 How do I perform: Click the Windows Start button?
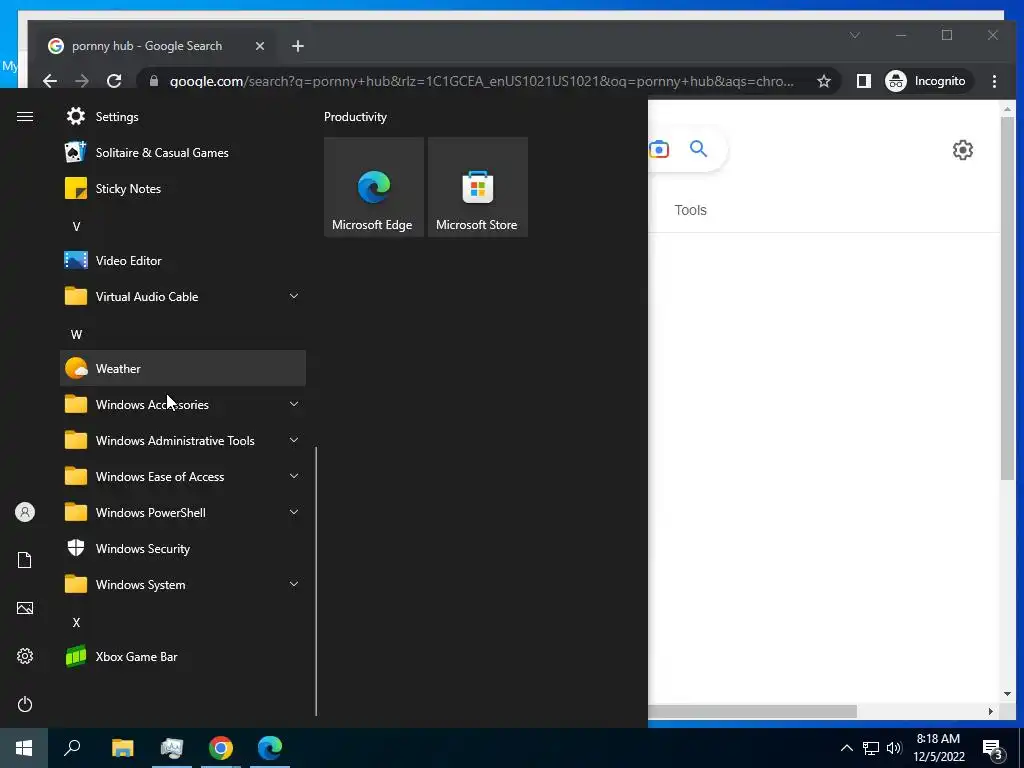[x=24, y=748]
